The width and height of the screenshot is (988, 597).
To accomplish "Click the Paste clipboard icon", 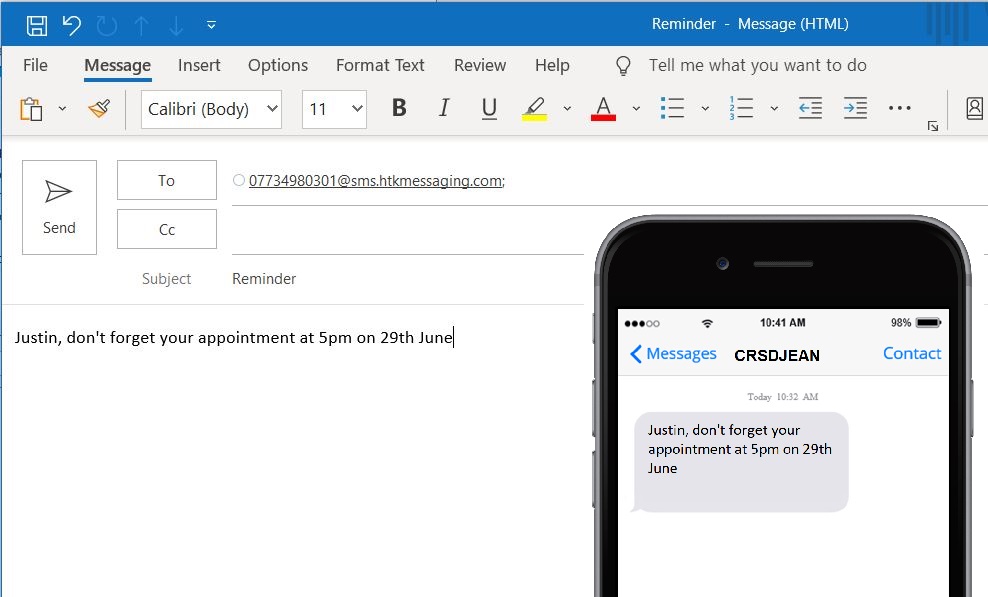I will coord(31,109).
